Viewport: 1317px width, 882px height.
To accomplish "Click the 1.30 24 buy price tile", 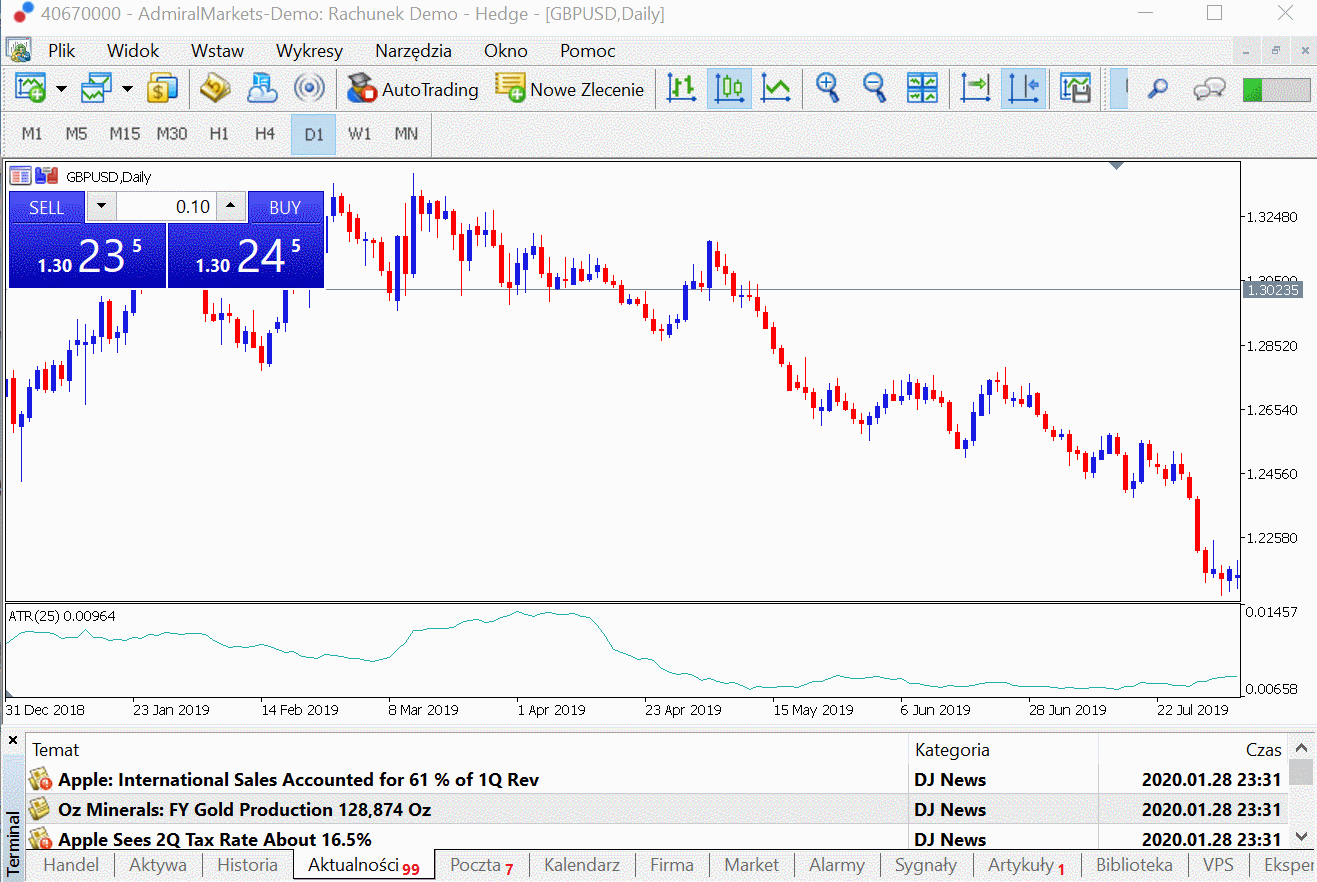I will [x=246, y=256].
